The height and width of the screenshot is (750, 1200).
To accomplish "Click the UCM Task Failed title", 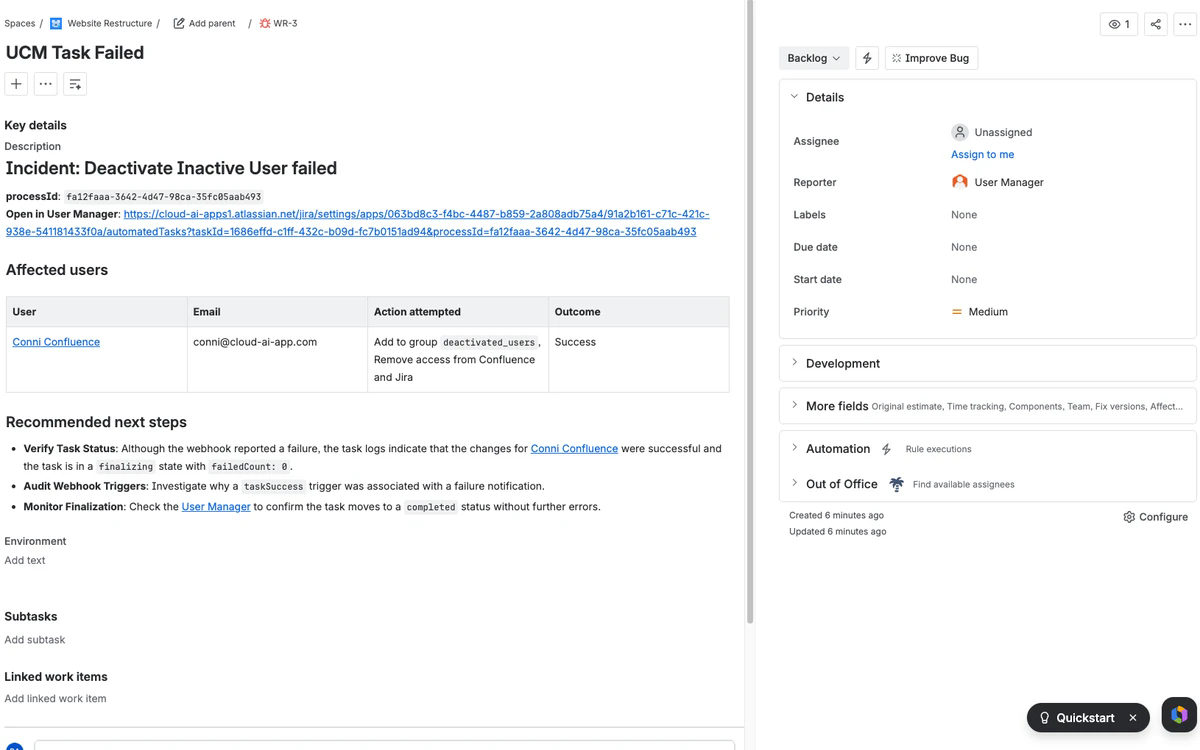I will point(75,53).
